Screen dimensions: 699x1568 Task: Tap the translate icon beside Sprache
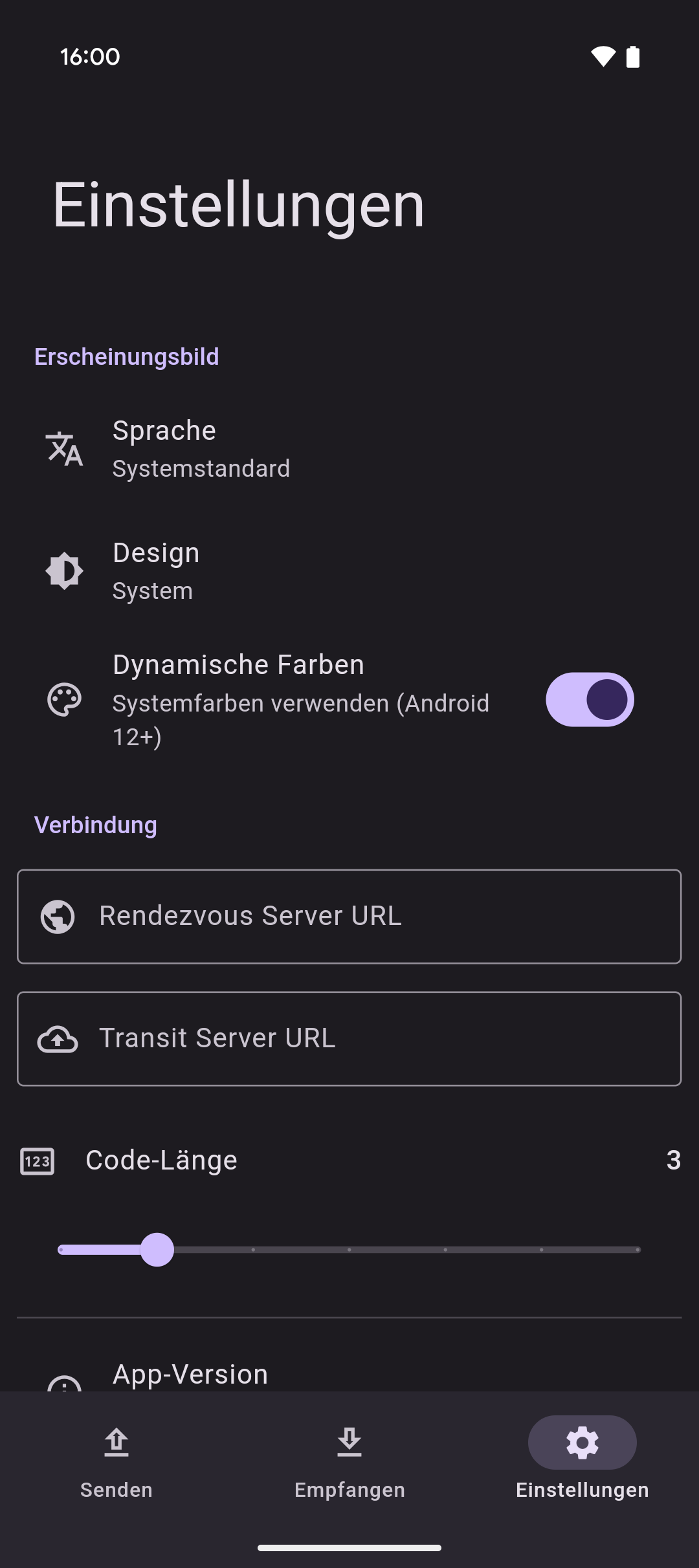point(64,448)
